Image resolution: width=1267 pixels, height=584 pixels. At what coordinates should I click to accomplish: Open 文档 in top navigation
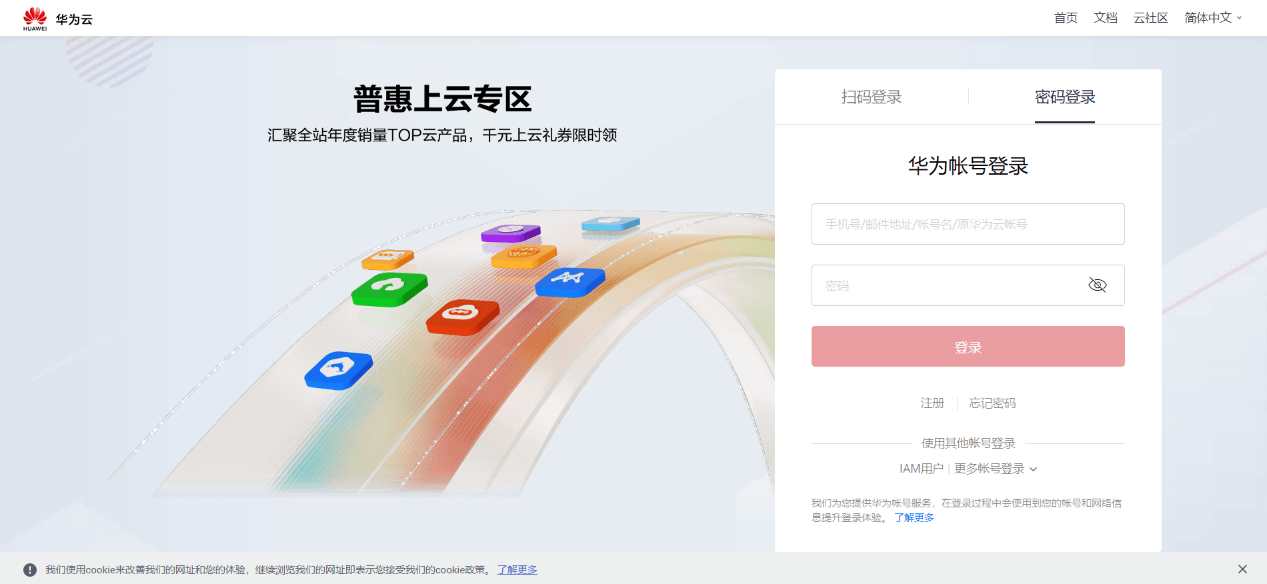tap(1105, 18)
